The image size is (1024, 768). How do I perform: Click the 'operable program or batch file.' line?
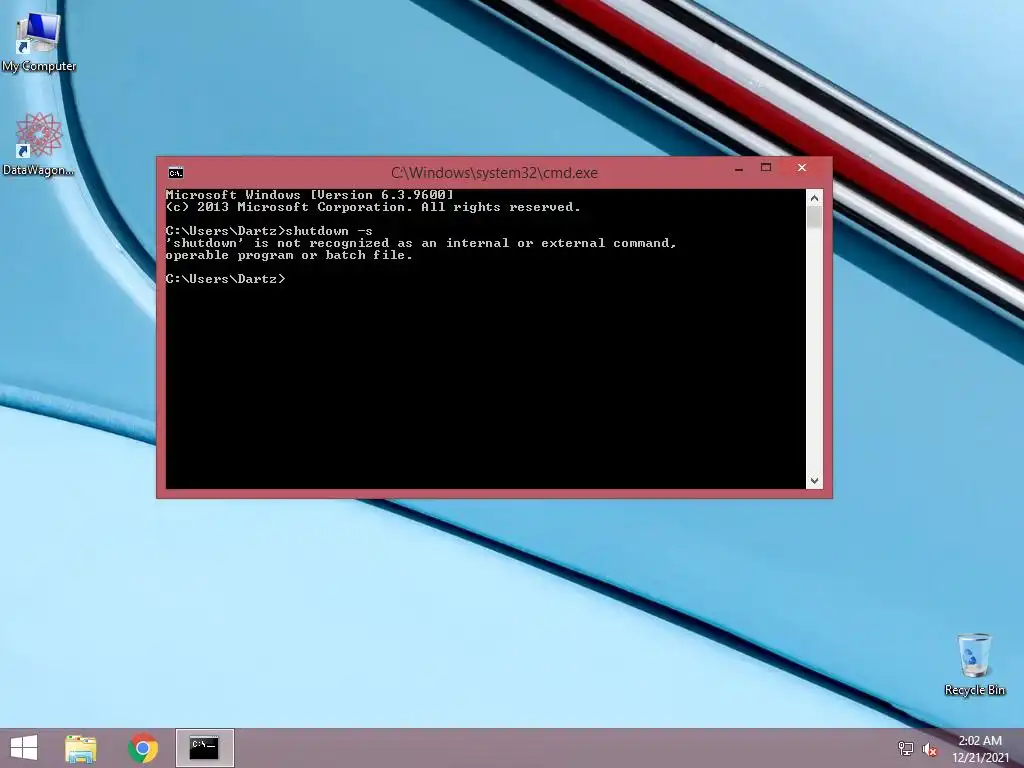(x=289, y=255)
